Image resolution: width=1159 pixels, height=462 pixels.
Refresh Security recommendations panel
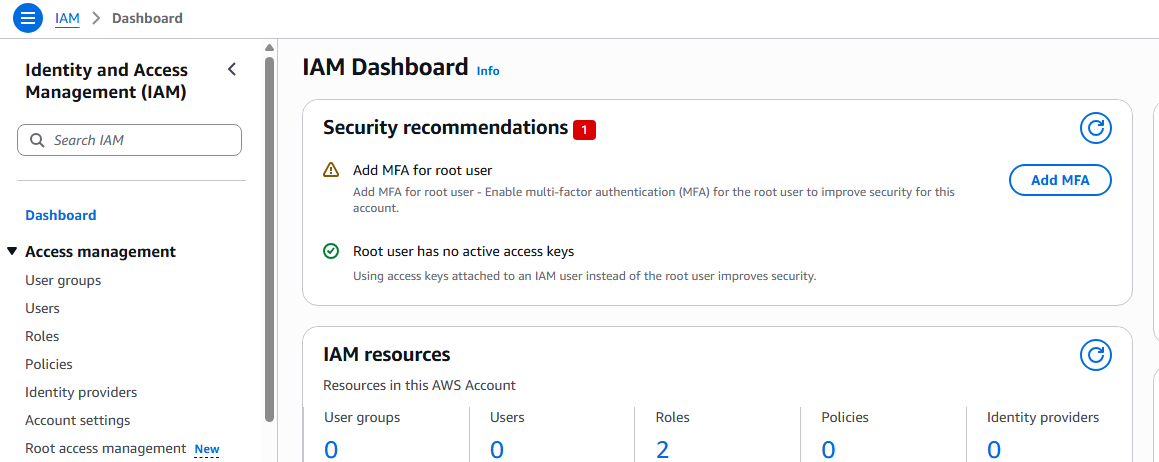tap(1095, 129)
